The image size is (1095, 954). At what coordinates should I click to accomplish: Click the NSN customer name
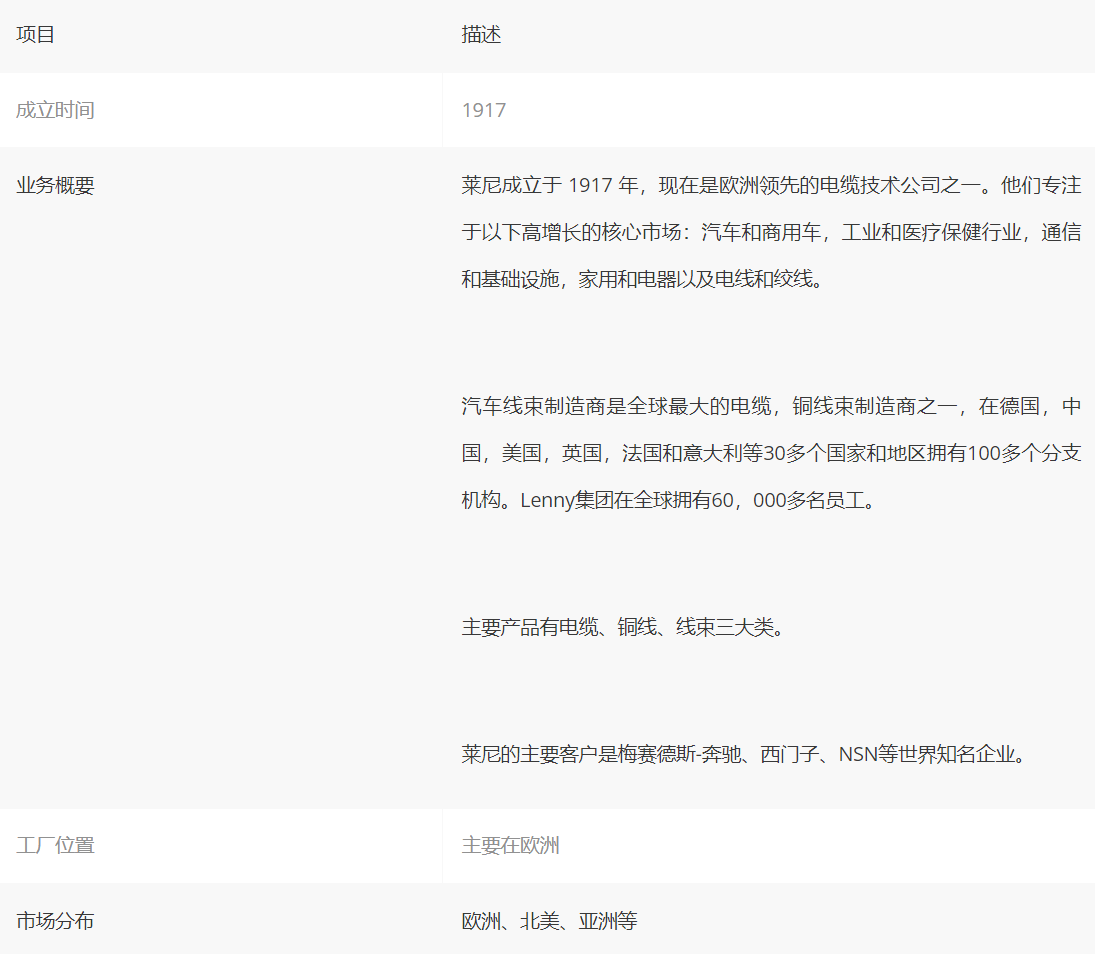[857, 754]
